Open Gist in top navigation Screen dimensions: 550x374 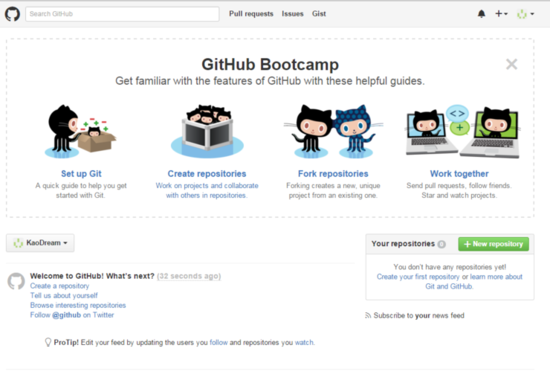pyautogui.click(x=319, y=14)
